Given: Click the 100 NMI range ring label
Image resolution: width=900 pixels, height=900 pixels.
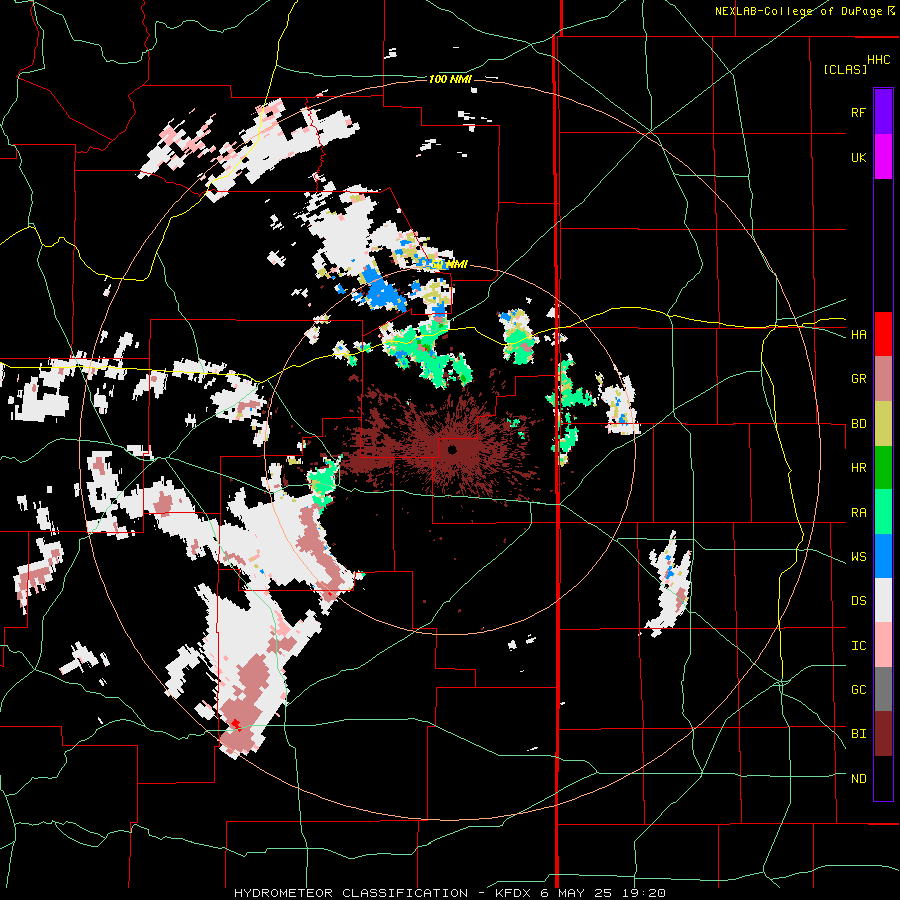Looking at the screenshot, I should (x=450, y=79).
